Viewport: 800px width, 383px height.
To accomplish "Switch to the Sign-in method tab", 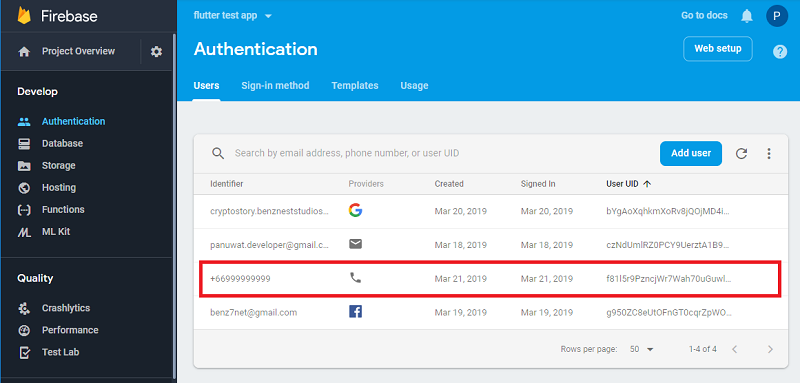I will pos(275,86).
